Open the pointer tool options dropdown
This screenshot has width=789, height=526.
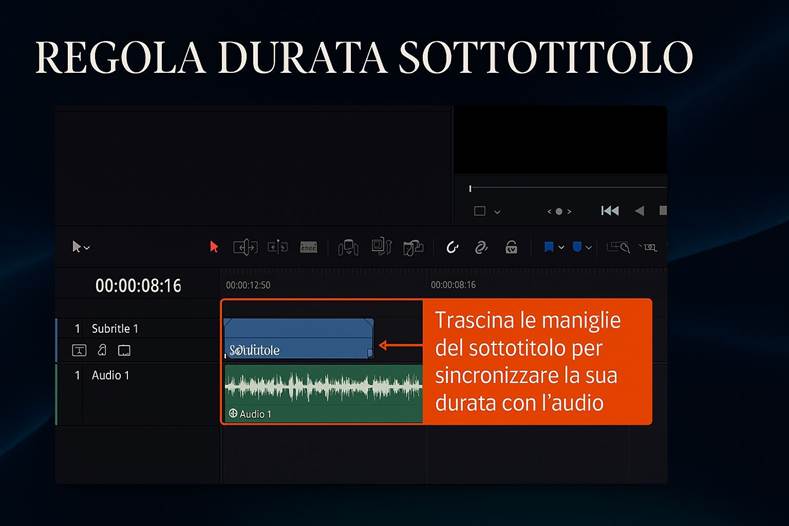coord(87,248)
